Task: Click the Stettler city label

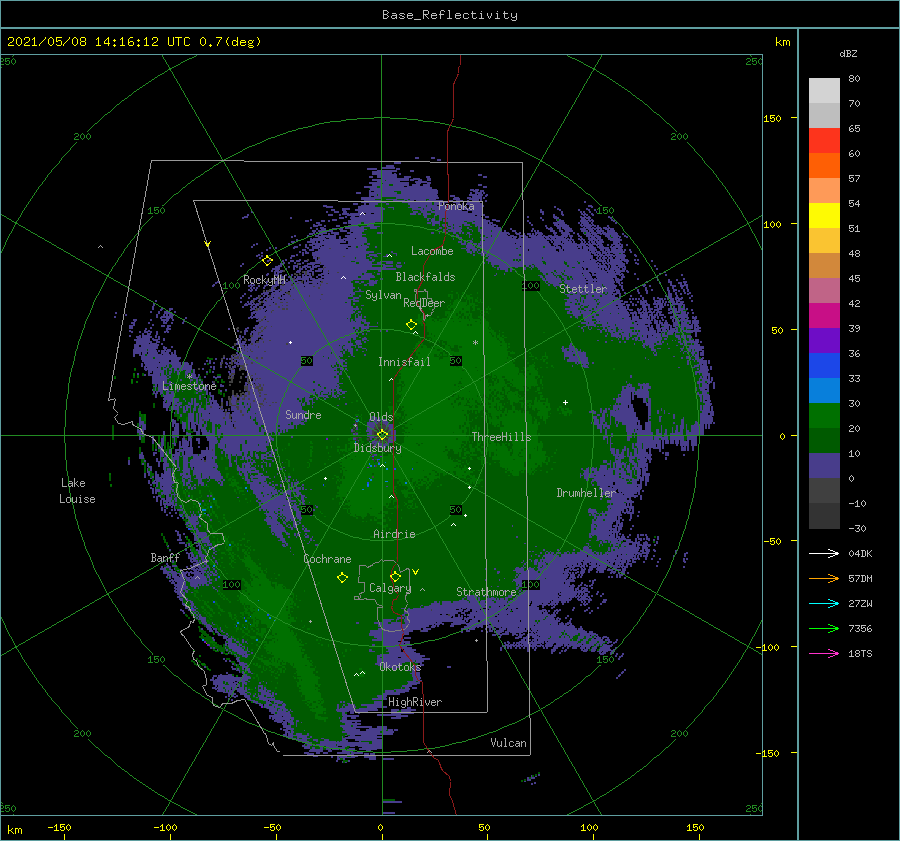Action: pos(583,289)
